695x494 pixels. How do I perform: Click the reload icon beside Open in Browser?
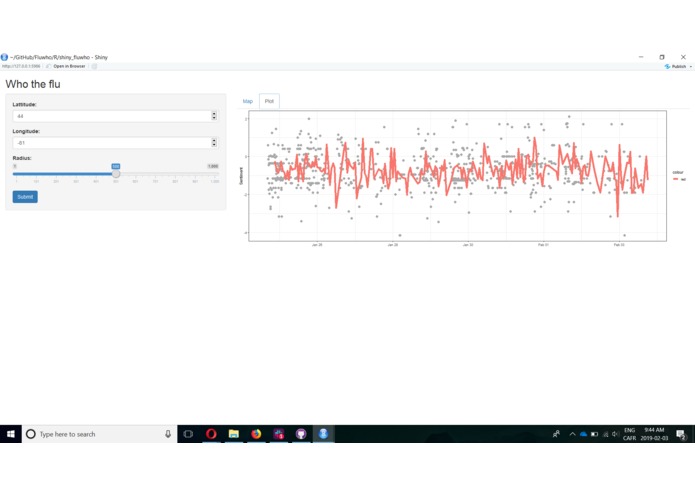coord(94,66)
